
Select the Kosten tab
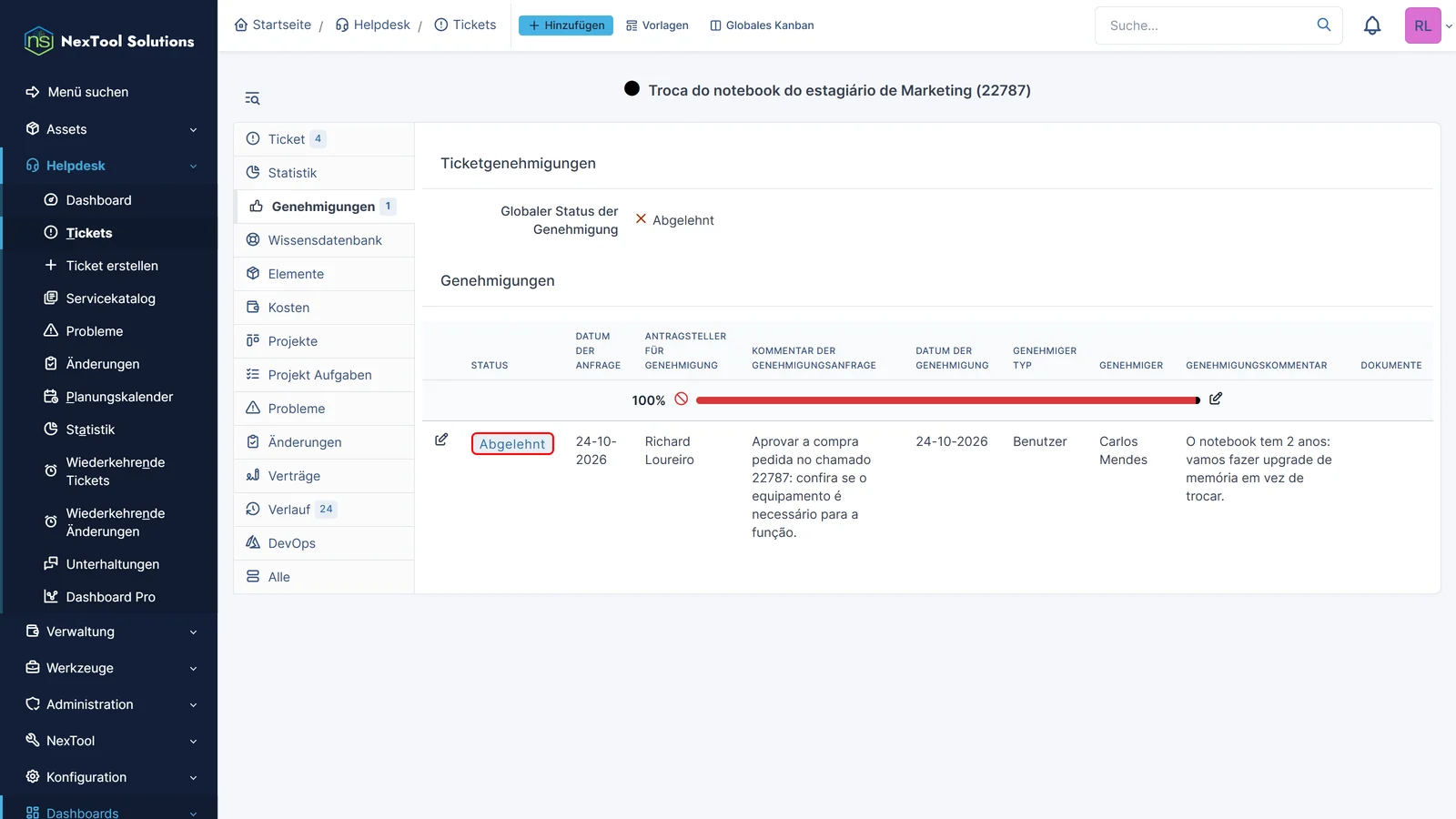coord(324,308)
